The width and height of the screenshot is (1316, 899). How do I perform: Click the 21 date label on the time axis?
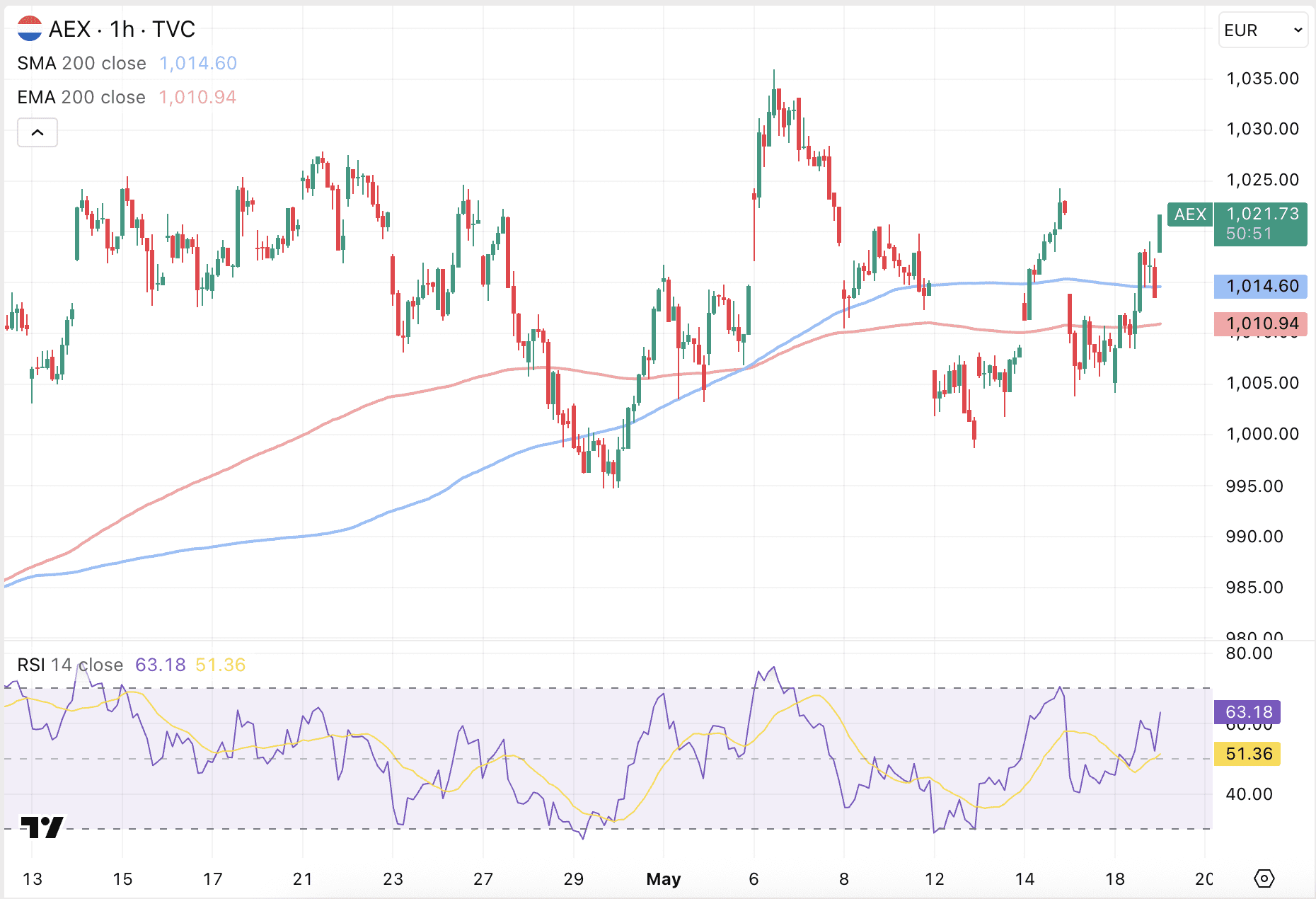coord(303,879)
